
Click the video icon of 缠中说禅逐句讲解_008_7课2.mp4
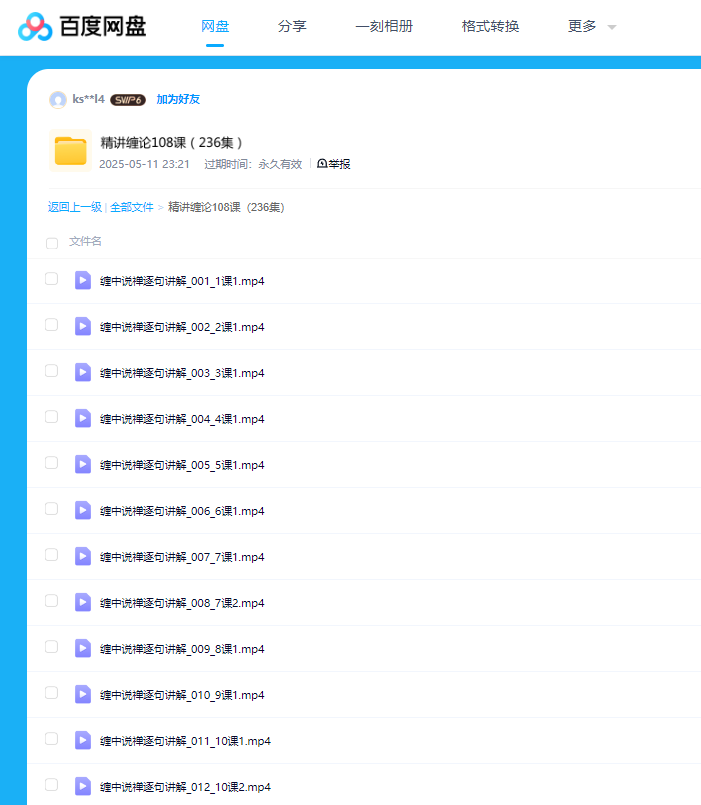coord(83,602)
